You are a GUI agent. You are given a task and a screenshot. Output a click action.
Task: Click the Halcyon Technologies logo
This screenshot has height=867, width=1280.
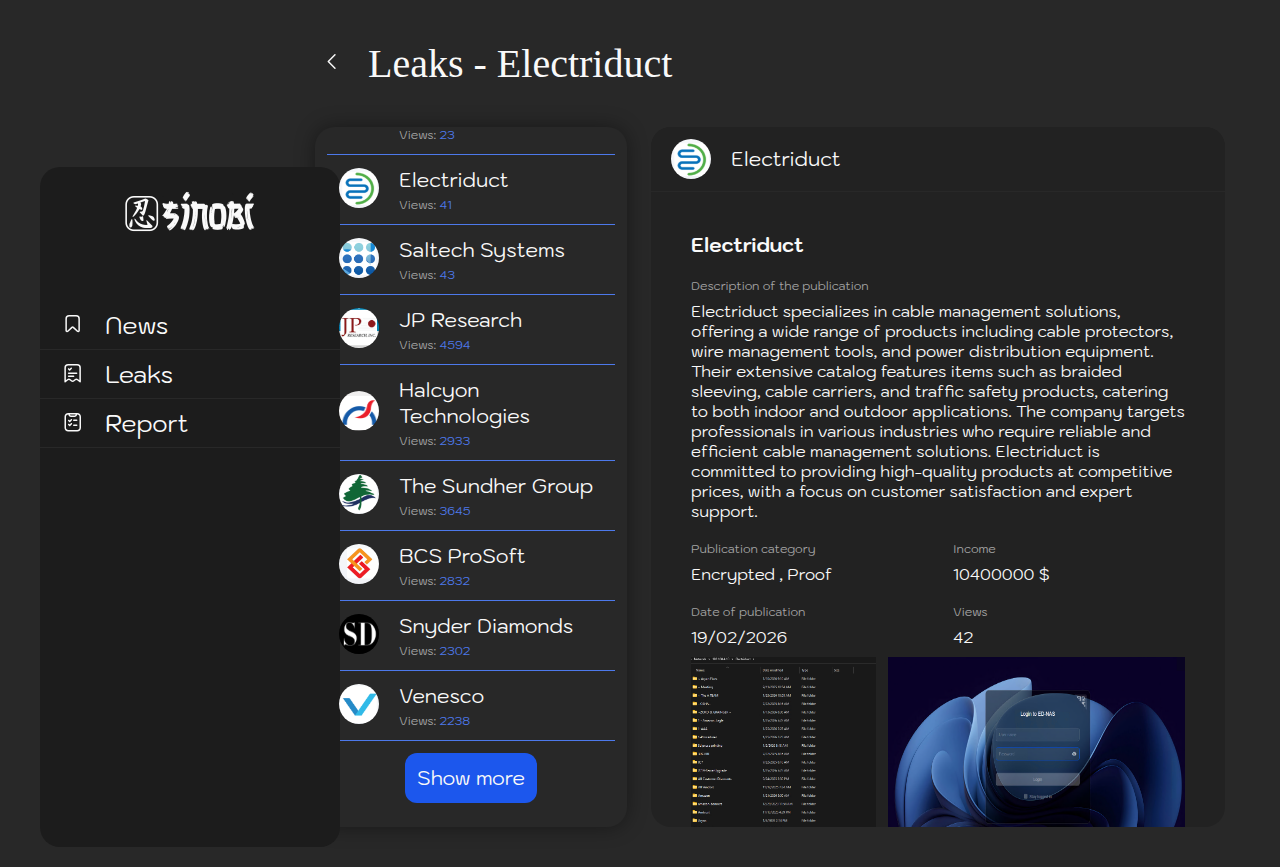(359, 411)
